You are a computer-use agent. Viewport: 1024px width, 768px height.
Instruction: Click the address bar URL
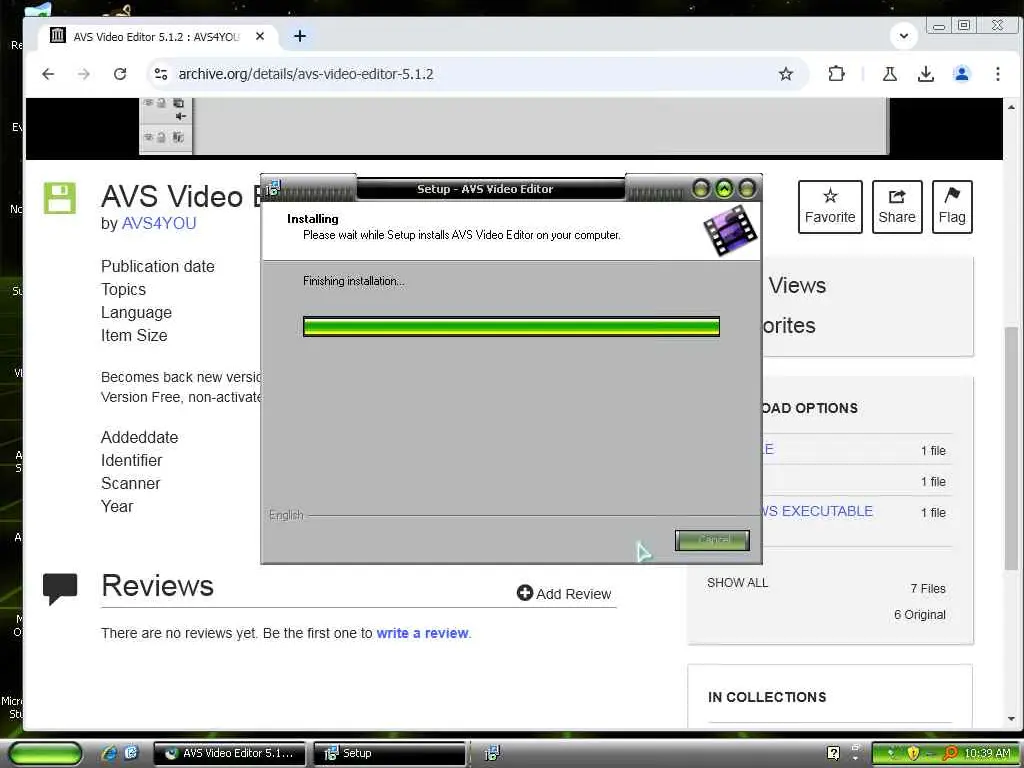point(306,74)
